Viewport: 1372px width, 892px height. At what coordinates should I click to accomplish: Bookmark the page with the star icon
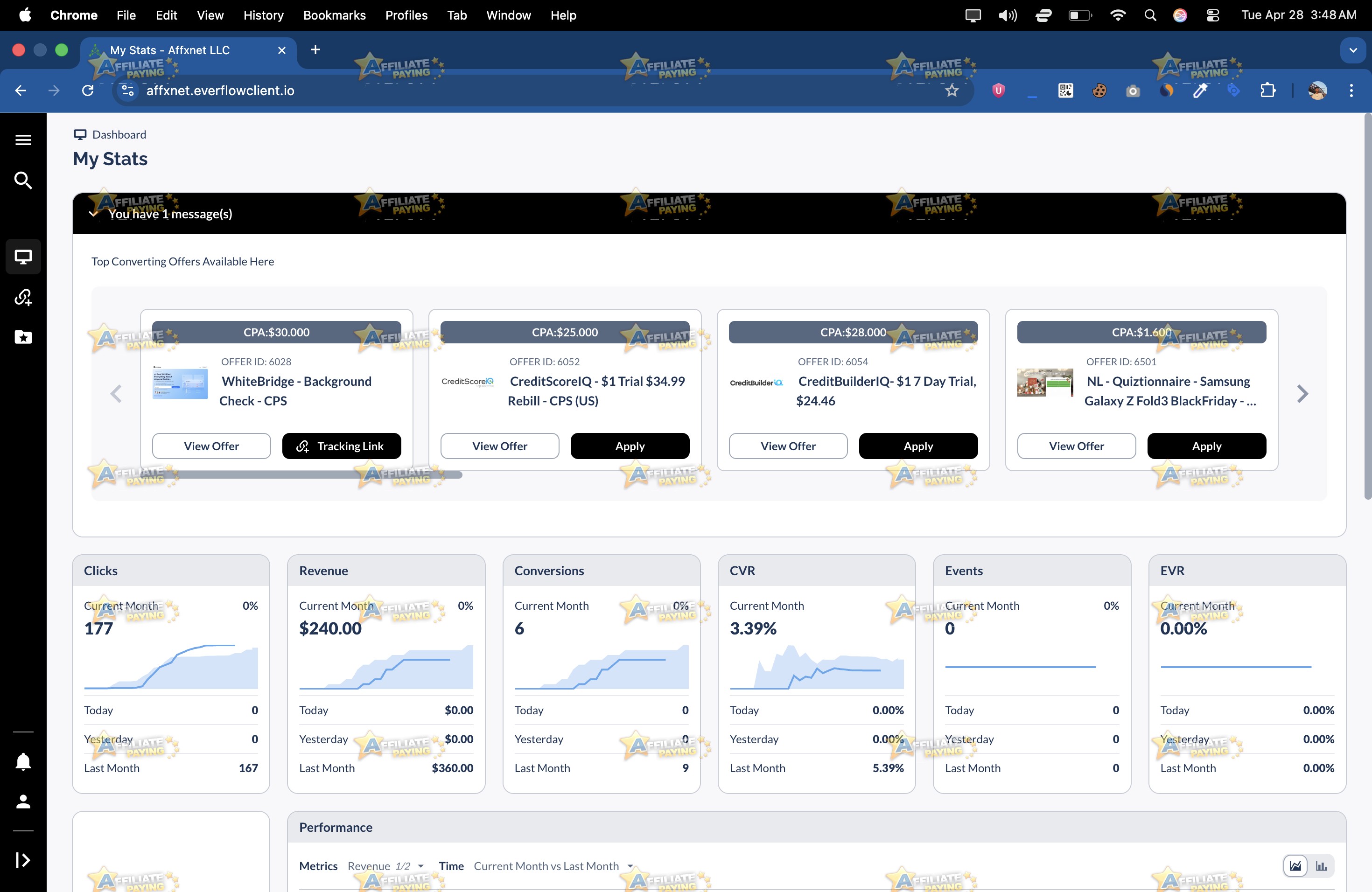952,91
